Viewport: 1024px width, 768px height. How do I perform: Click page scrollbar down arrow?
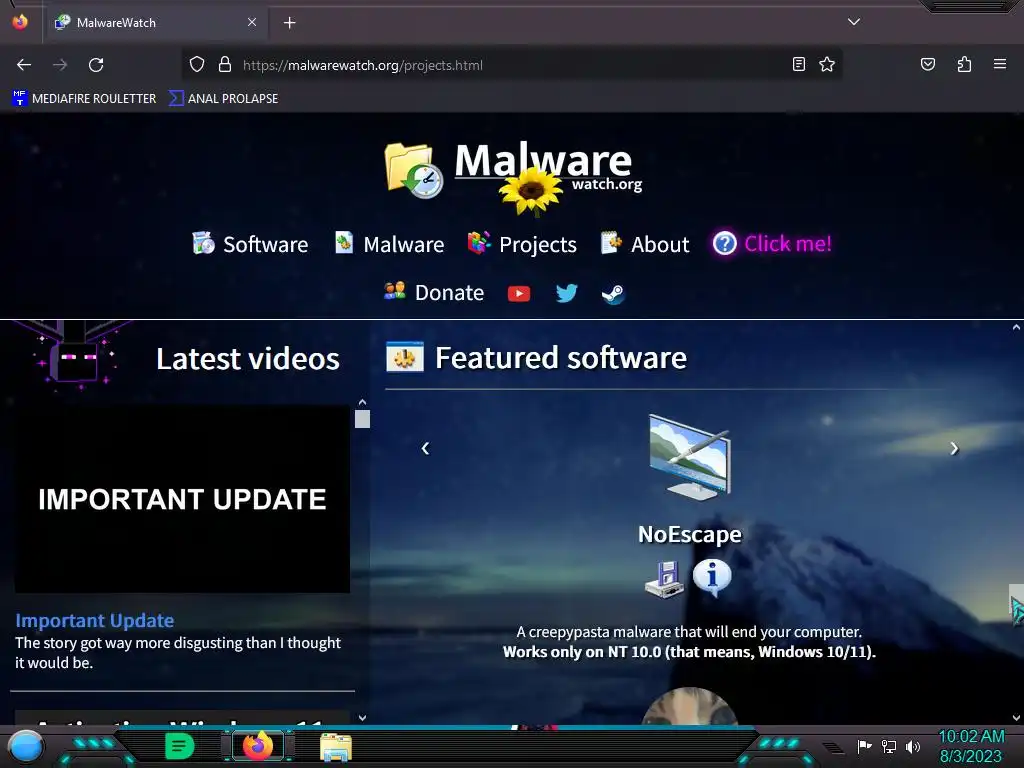pyautogui.click(x=1017, y=718)
